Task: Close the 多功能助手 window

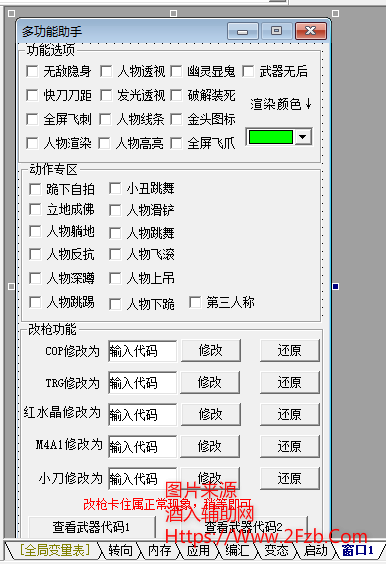Action: click(x=311, y=31)
